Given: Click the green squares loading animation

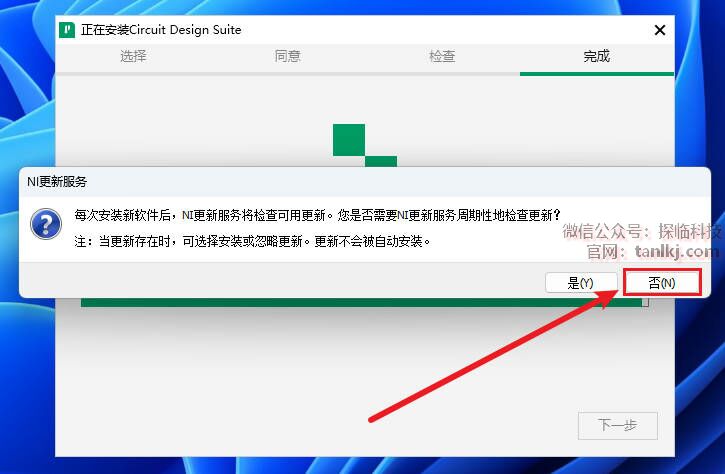Looking at the screenshot, I should point(365,145).
